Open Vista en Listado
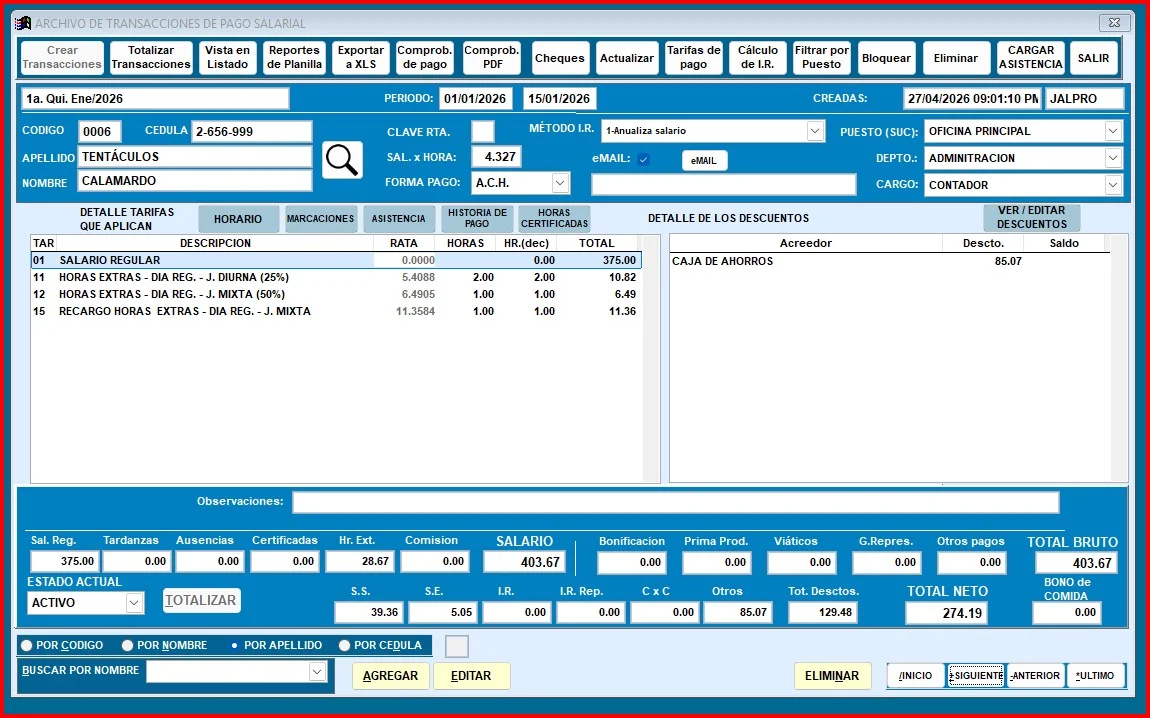Screen dimensions: 1150x718 click(227, 58)
